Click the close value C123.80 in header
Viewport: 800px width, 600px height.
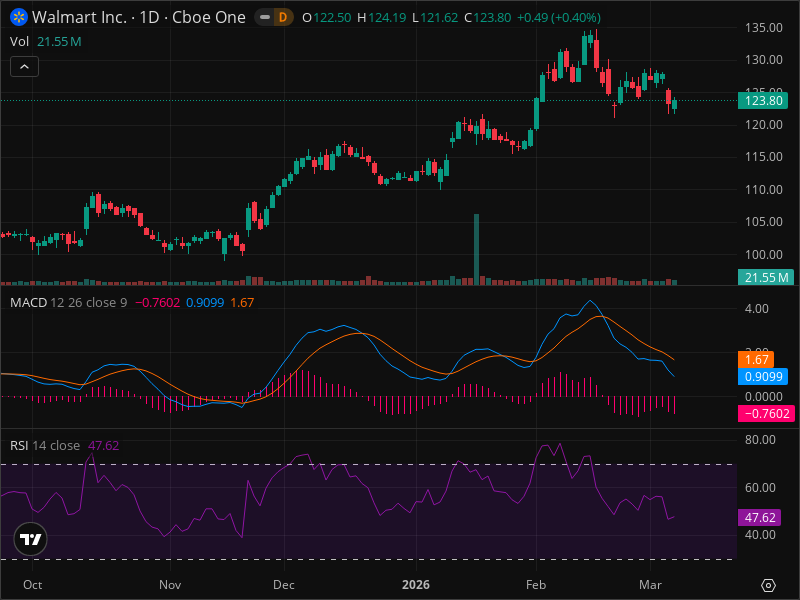click(x=487, y=18)
